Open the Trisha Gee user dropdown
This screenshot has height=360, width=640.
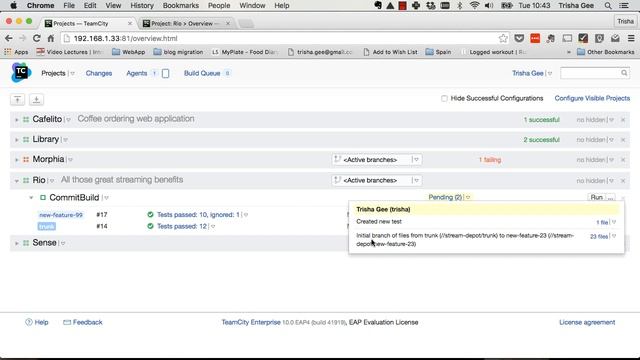coord(532,73)
